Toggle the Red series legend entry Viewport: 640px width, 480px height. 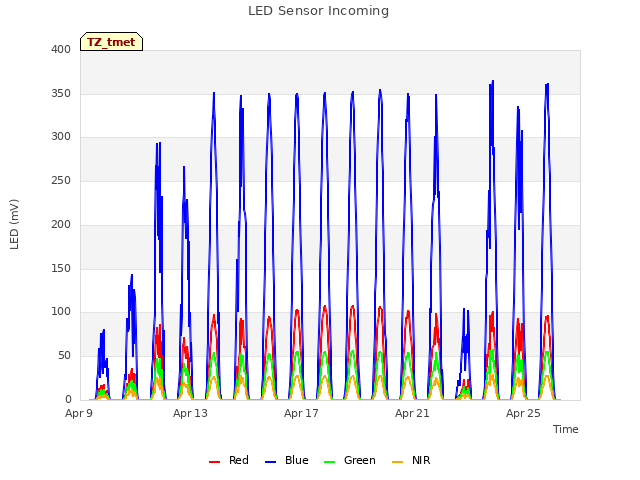coord(229,460)
